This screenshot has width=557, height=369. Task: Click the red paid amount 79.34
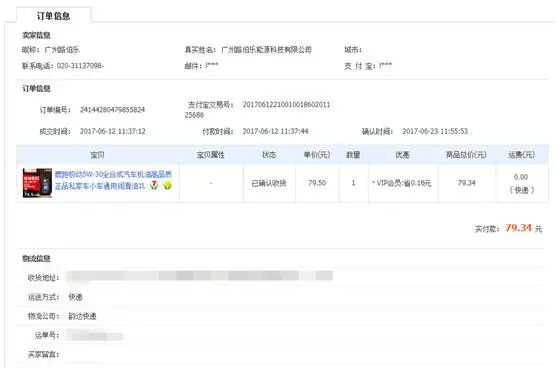point(518,228)
